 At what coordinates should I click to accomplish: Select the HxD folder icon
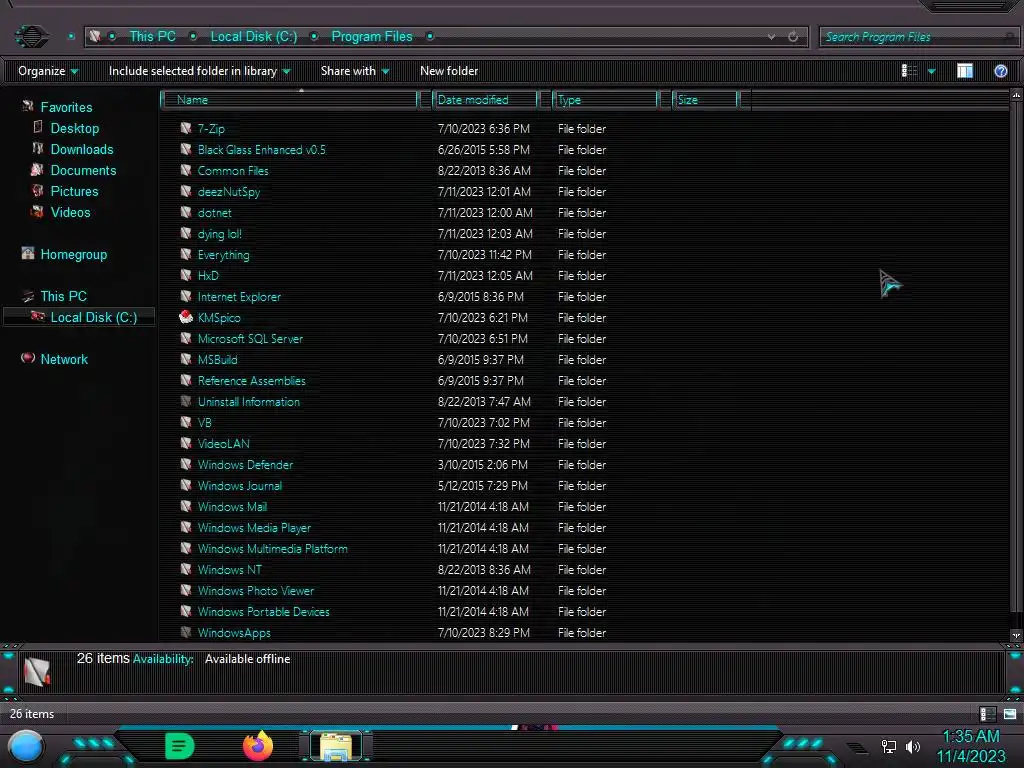click(186, 275)
